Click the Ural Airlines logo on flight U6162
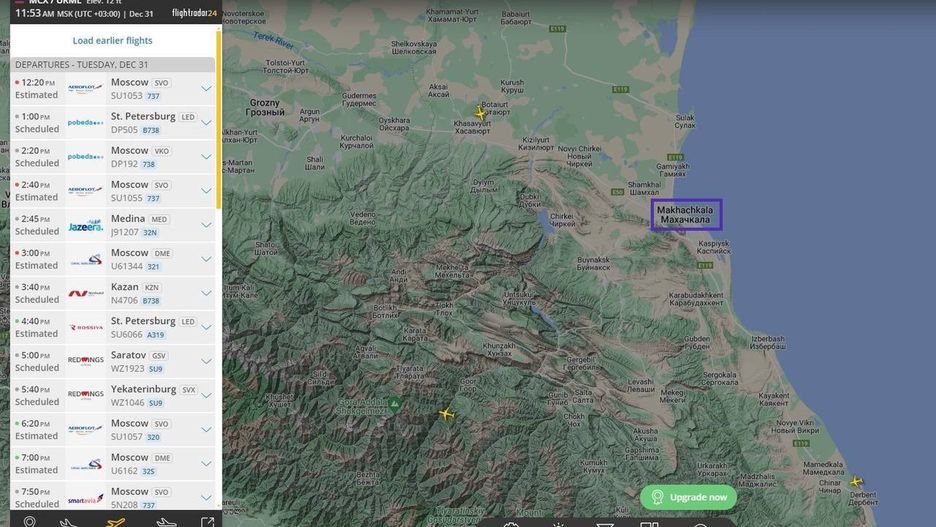The image size is (936, 527). click(85, 464)
